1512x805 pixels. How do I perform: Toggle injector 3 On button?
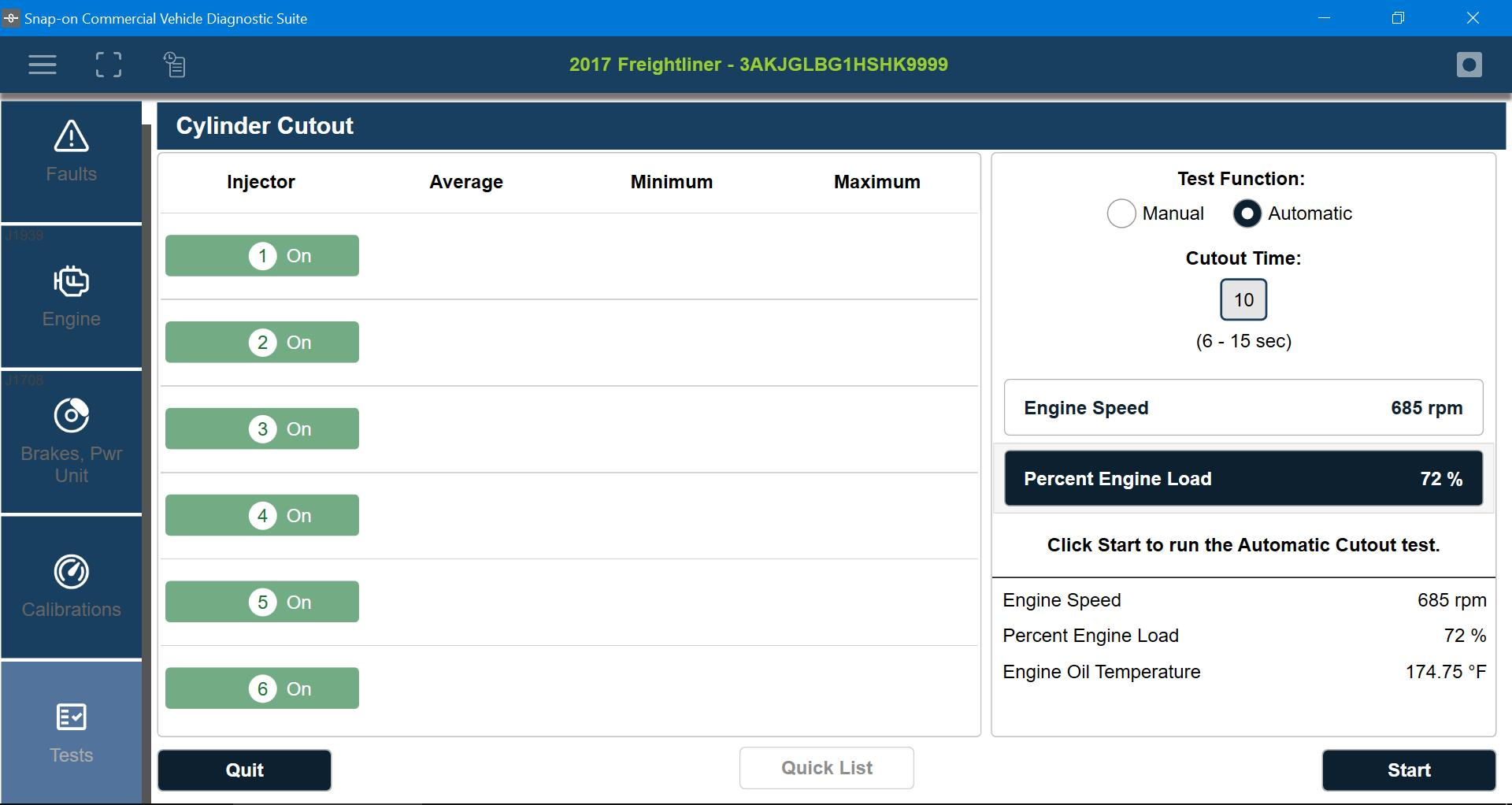262,429
